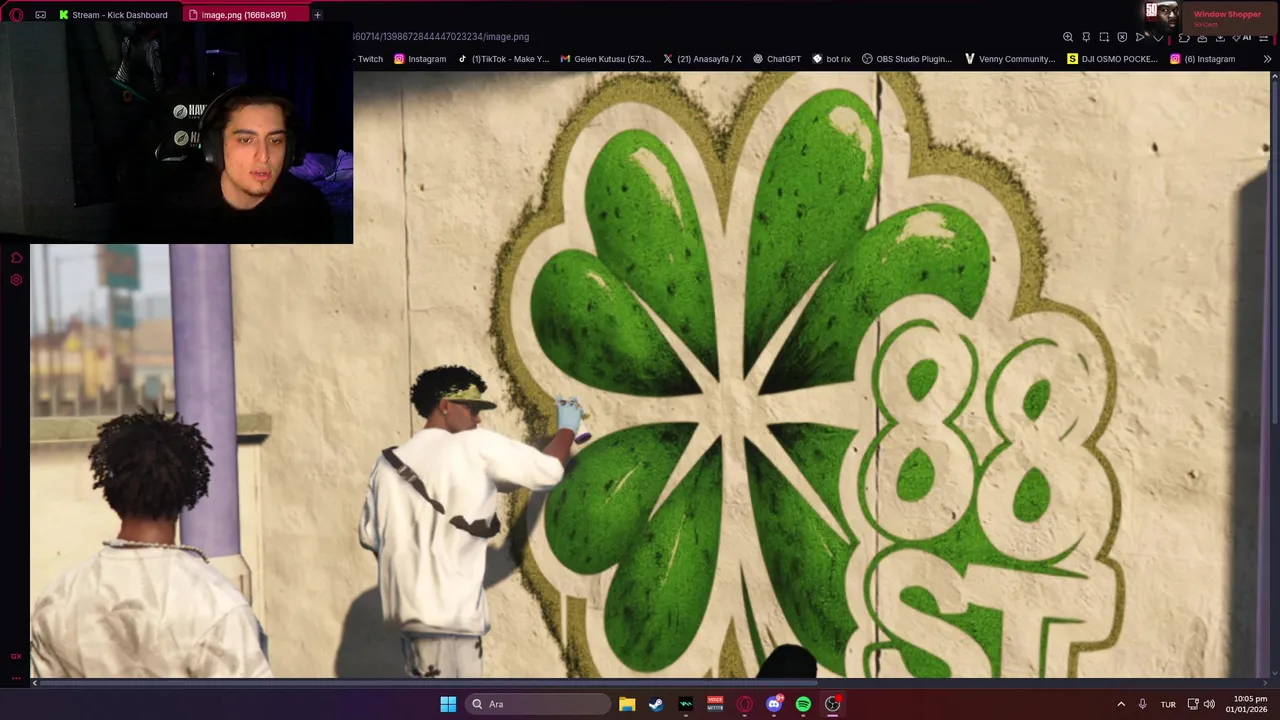This screenshot has height=720, width=1280.
Task: Open a new tab with the plus button
Action: tap(317, 15)
